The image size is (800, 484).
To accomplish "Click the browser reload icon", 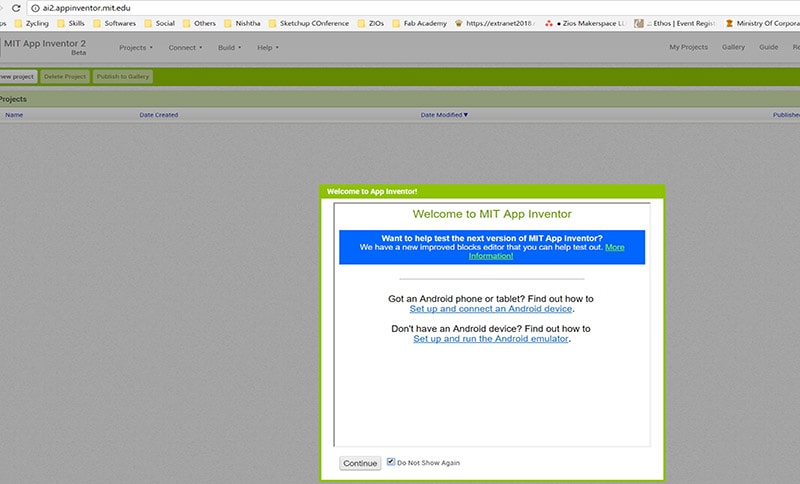I will (16, 8).
